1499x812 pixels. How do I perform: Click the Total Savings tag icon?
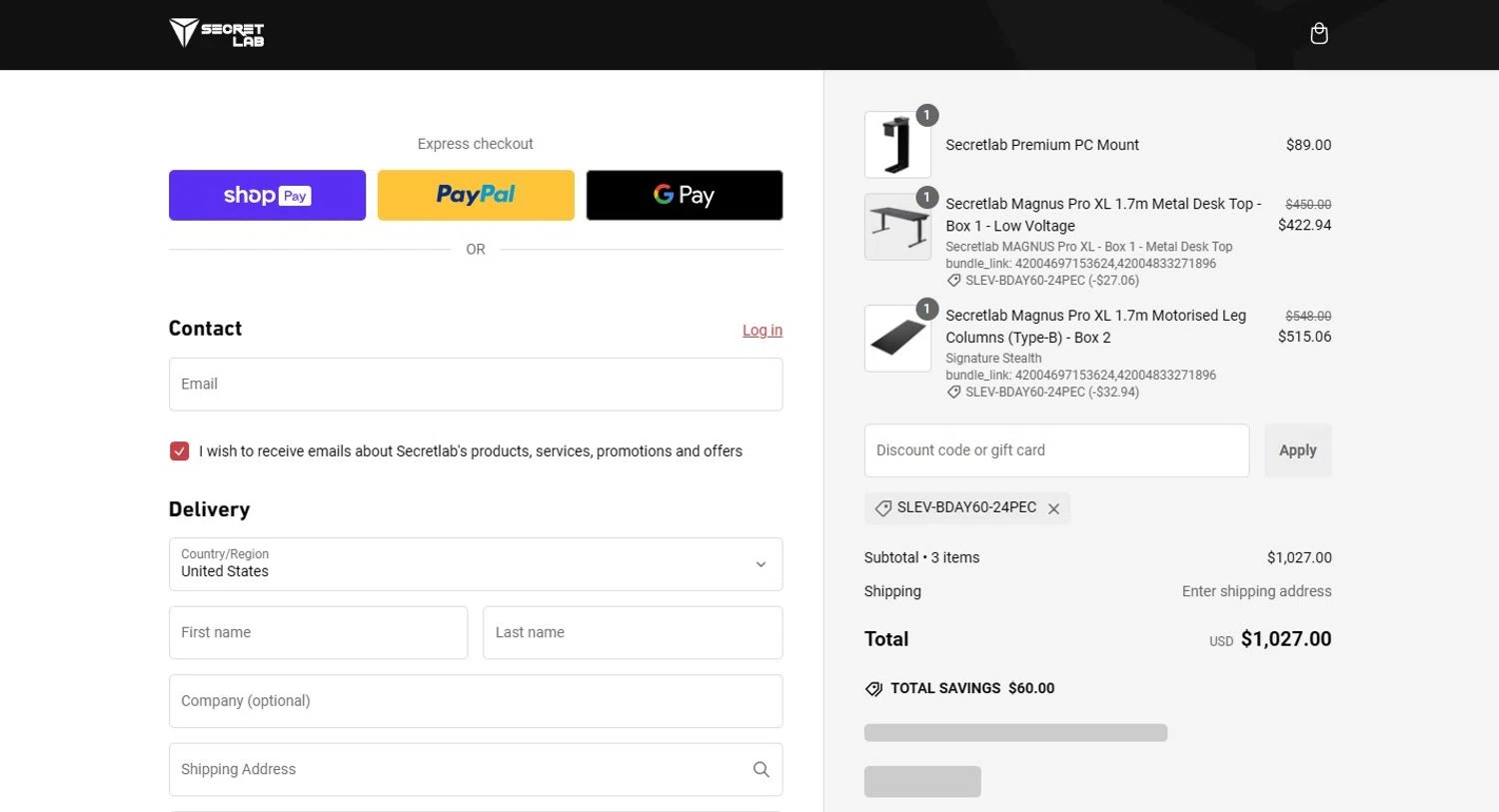click(x=873, y=688)
